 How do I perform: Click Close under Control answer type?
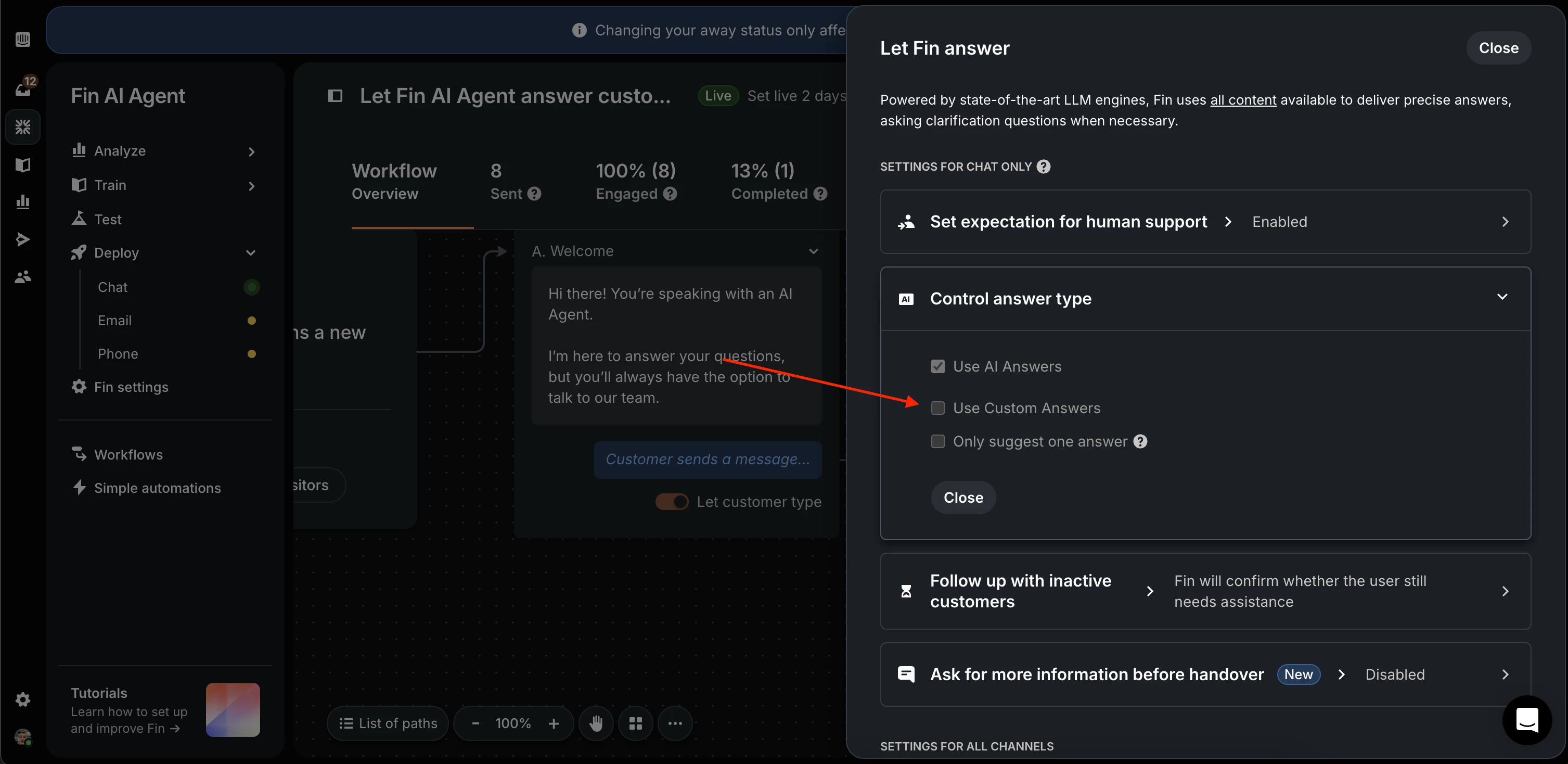click(963, 498)
